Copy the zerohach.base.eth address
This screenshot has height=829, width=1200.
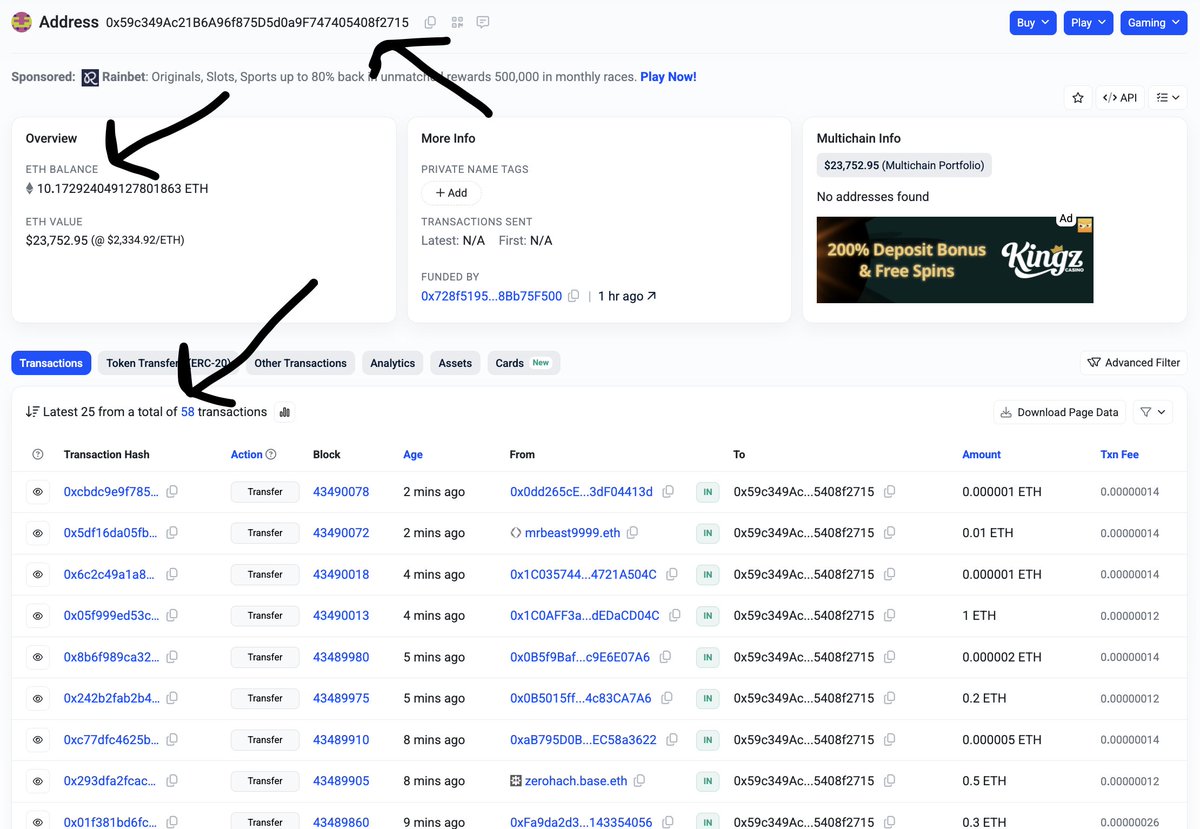[x=640, y=781]
